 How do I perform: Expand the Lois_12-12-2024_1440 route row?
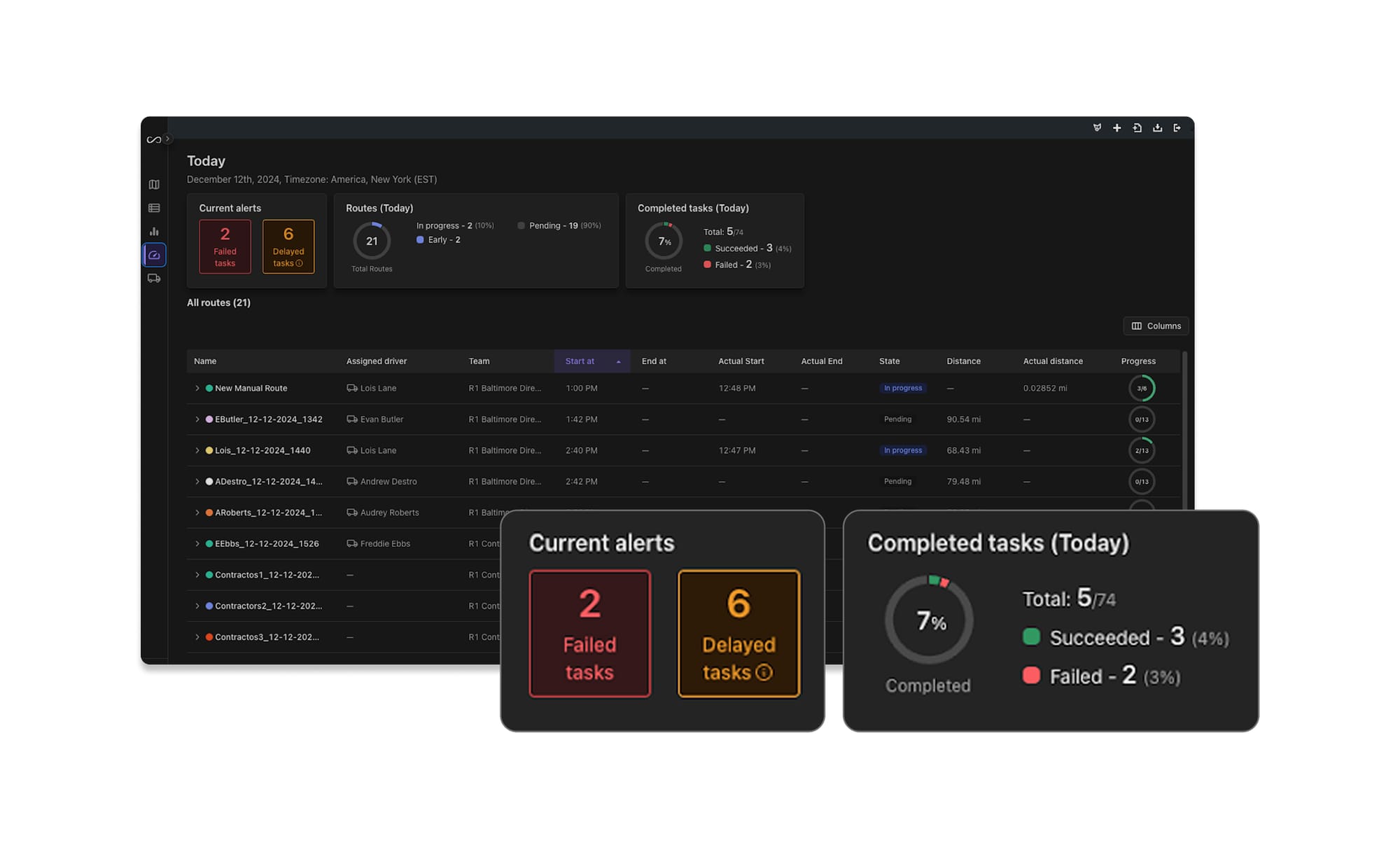pos(197,451)
